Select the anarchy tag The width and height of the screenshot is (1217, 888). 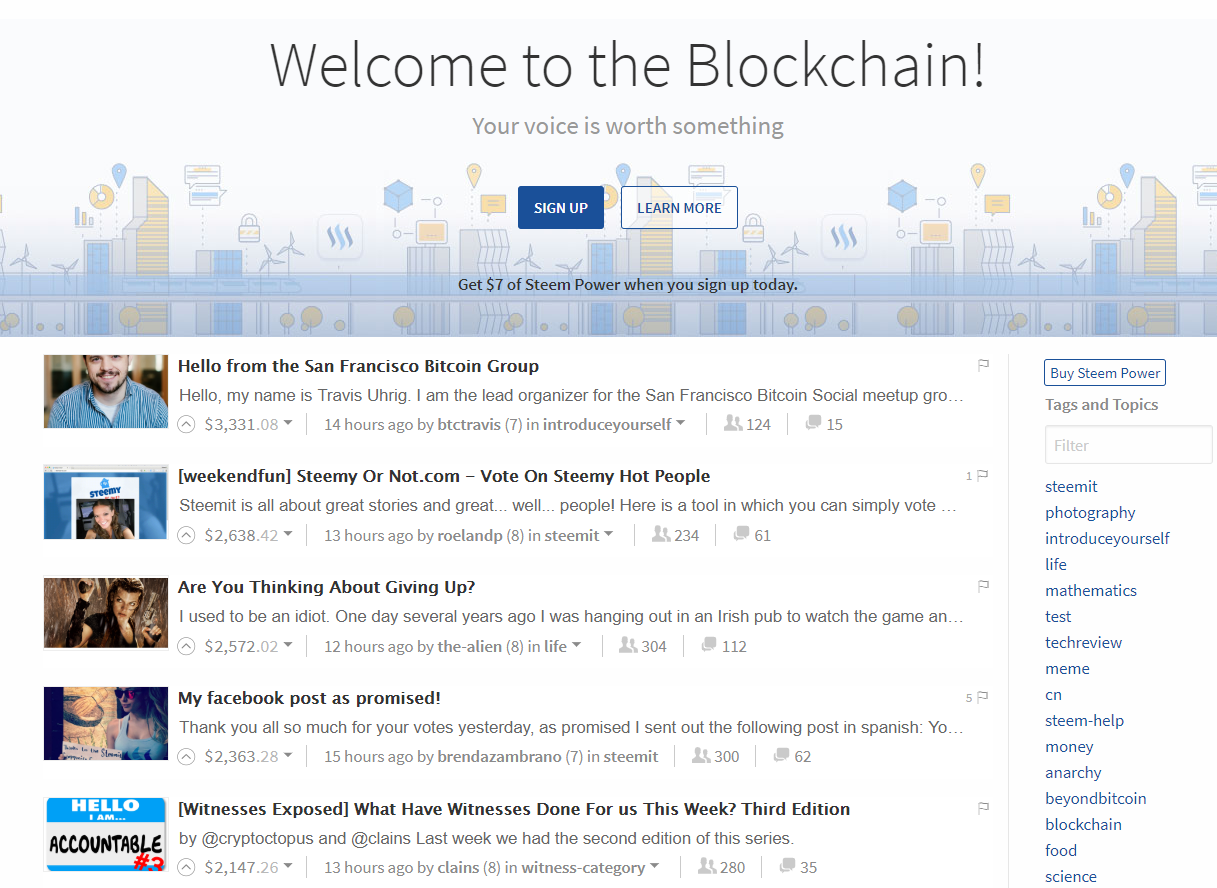pos(1073,772)
